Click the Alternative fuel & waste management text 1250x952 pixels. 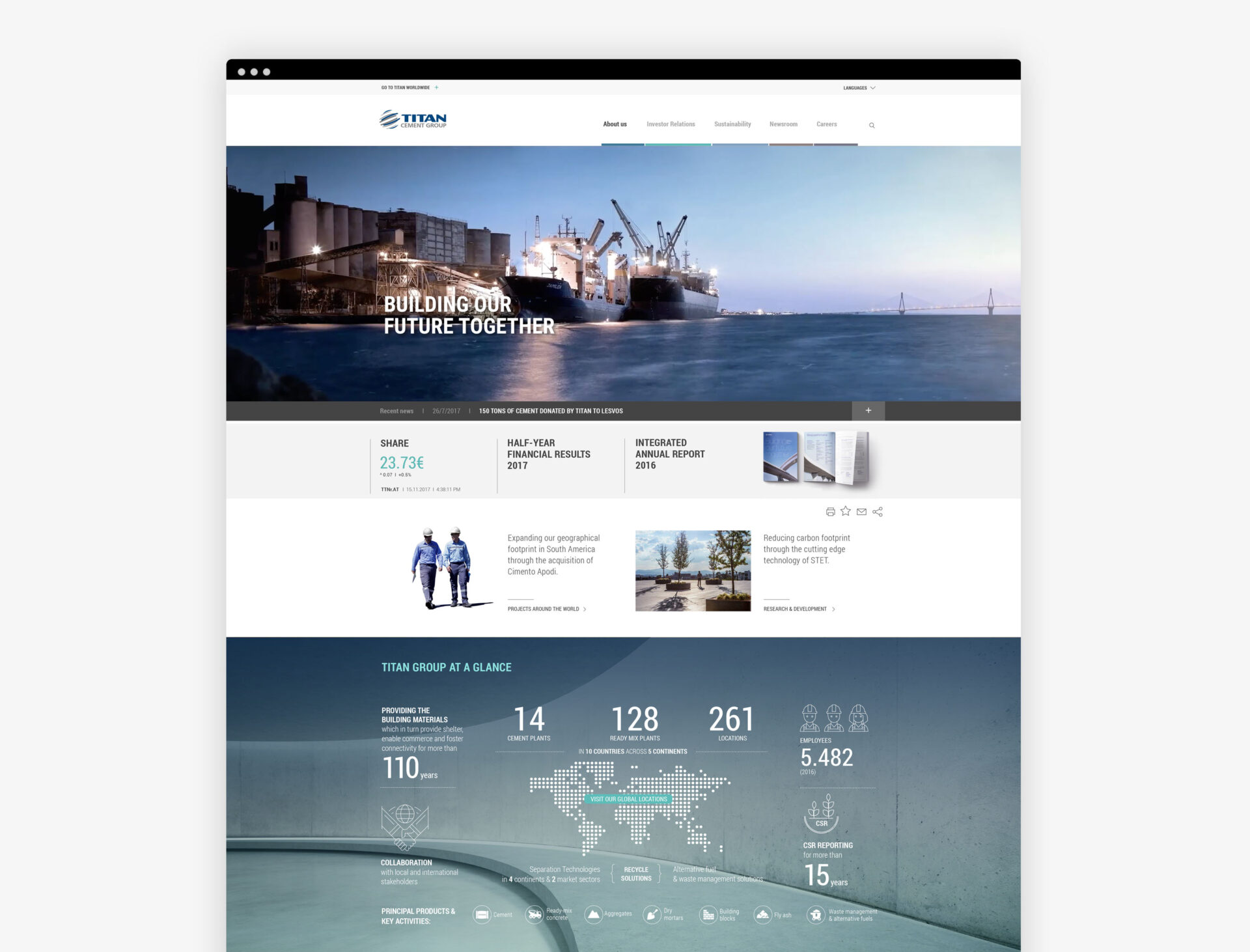(x=717, y=874)
